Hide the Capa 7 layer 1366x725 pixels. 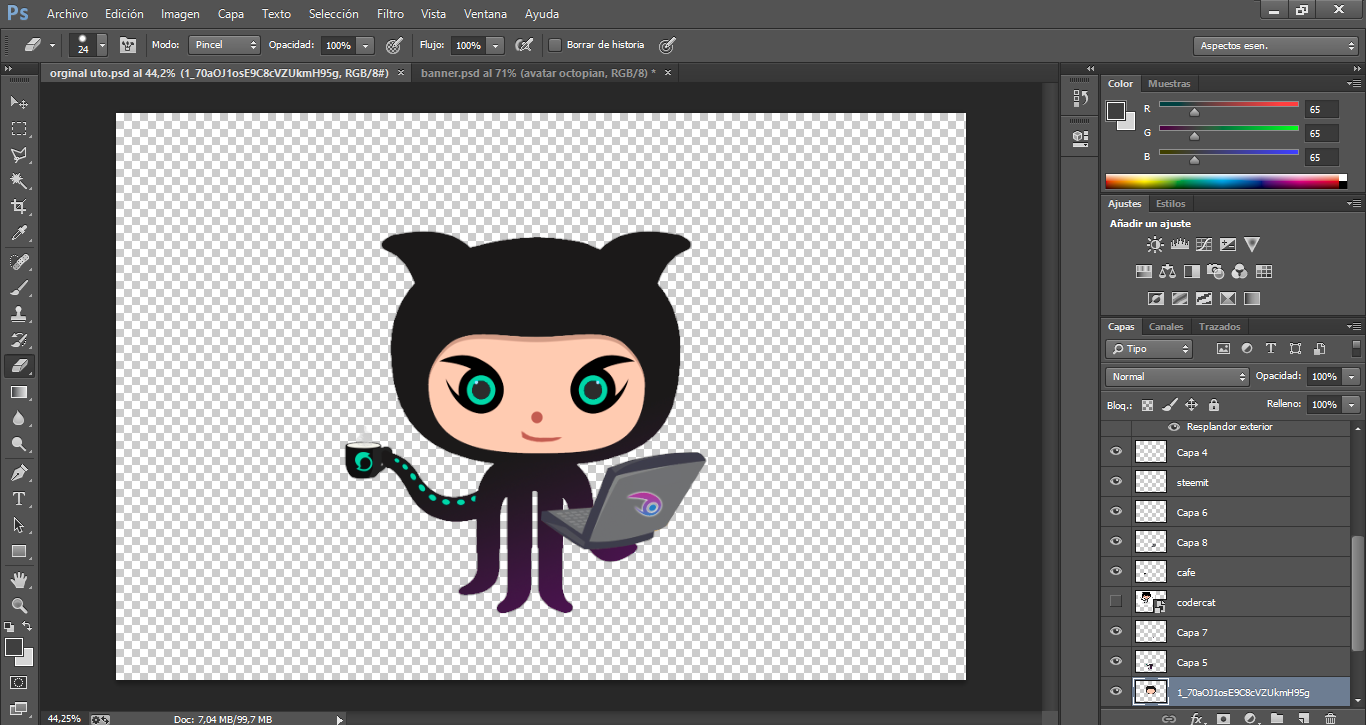click(x=1116, y=632)
